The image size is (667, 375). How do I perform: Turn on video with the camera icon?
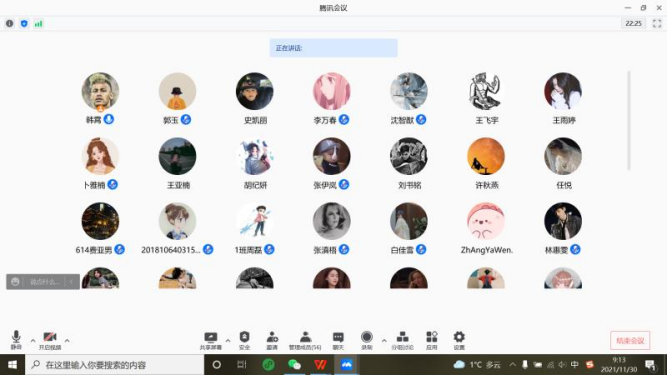pyautogui.click(x=50, y=340)
